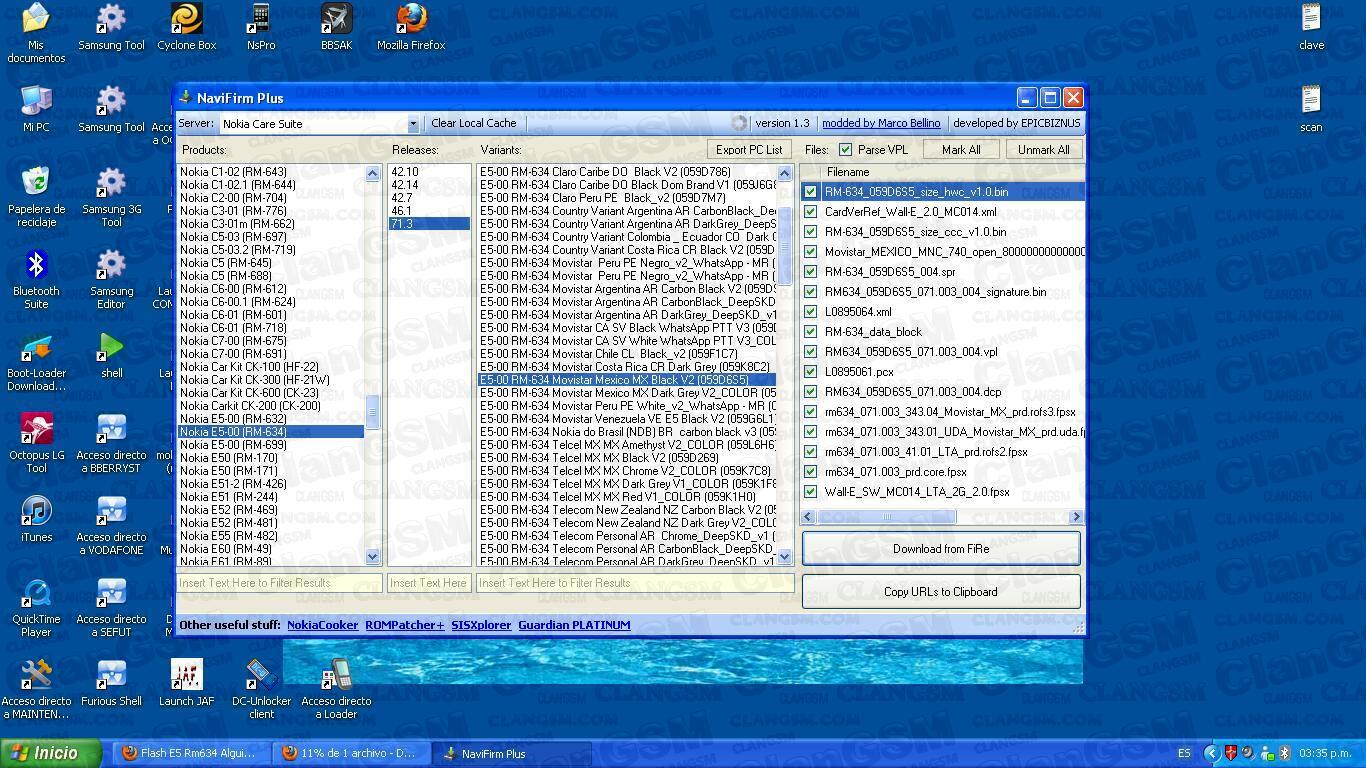Uncheck CardVerRef_Wall-E_2.0_MC014.xml file
The width and height of the screenshot is (1366, 768).
tap(811, 212)
